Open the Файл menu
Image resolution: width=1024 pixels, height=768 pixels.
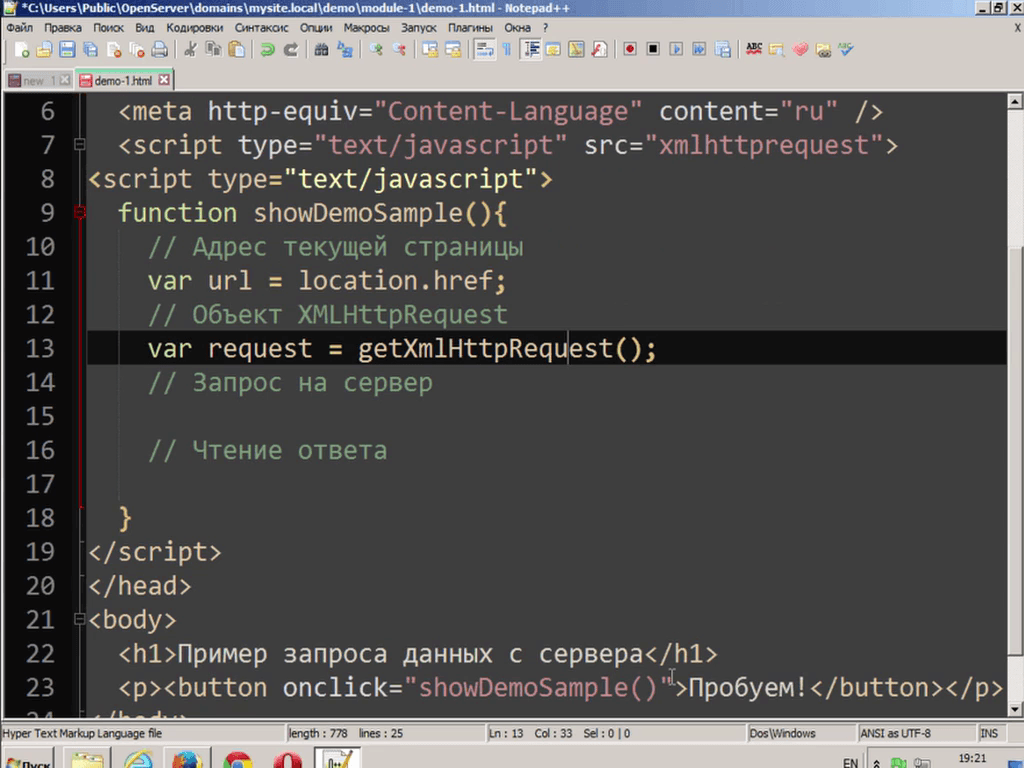[x=20, y=28]
